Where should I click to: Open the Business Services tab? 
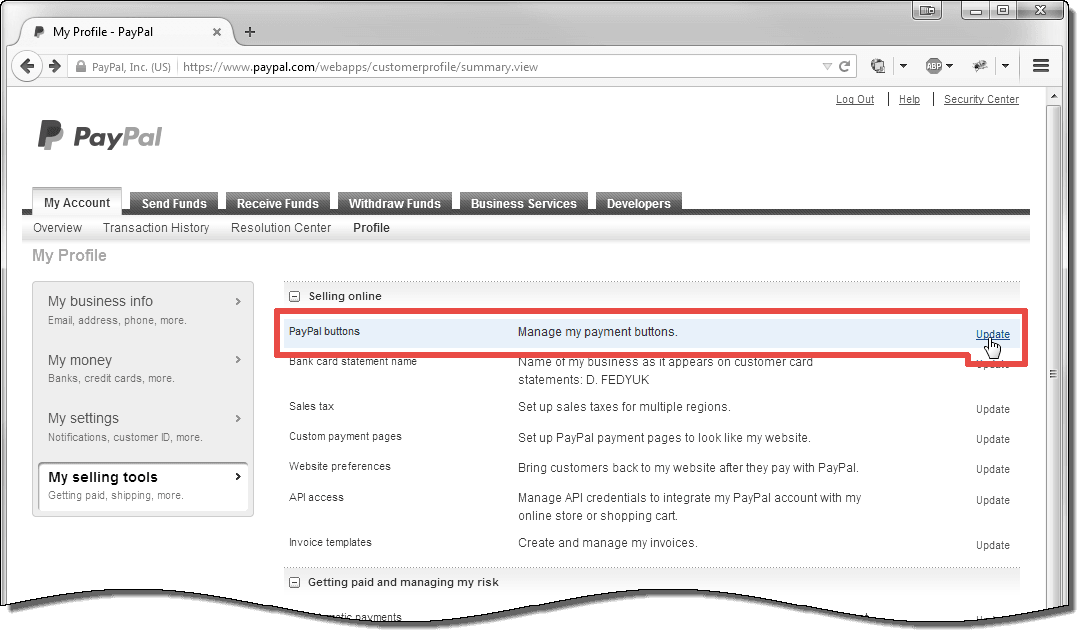(x=524, y=203)
